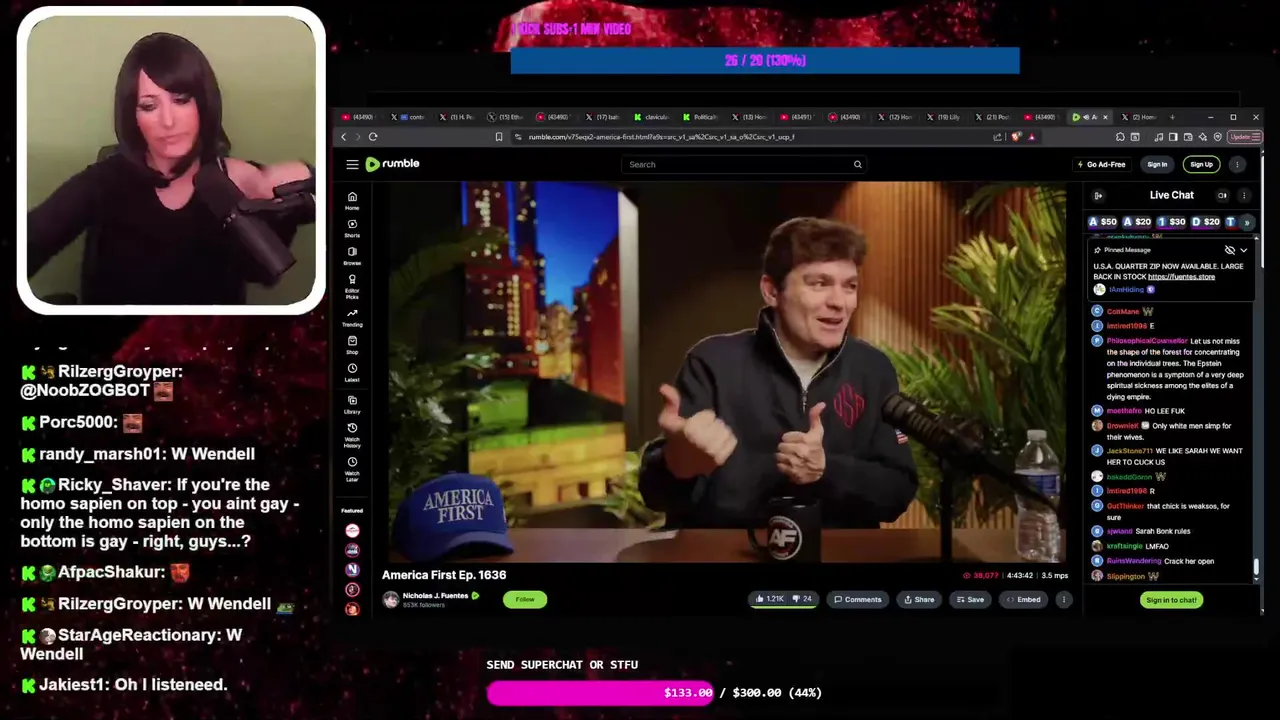The width and height of the screenshot is (1280, 720).
Task: Hide the pinned chat message
Action: tap(1230, 250)
